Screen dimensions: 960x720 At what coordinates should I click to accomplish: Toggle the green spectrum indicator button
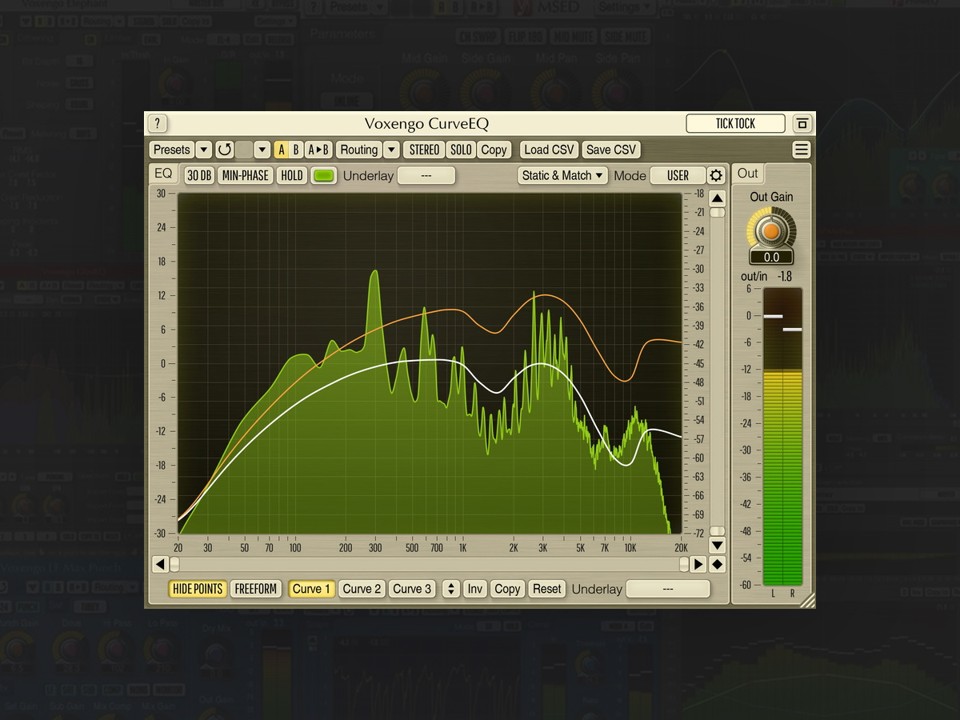pyautogui.click(x=323, y=176)
